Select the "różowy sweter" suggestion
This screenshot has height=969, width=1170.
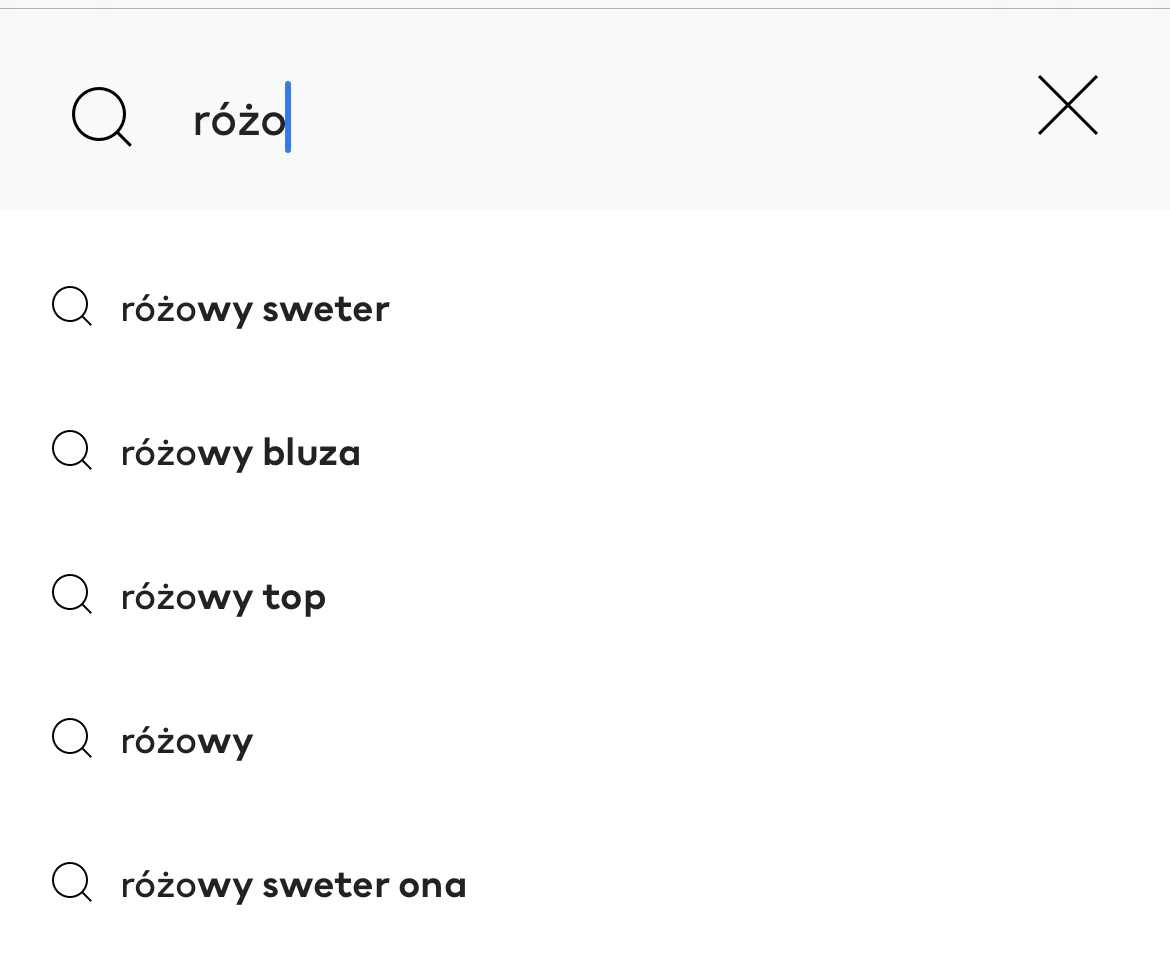point(585,308)
